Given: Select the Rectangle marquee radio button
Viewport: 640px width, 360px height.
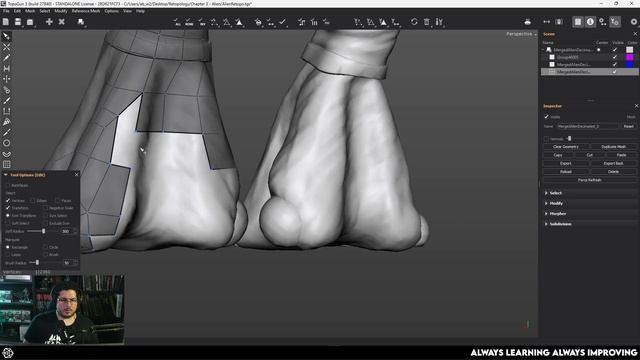Looking at the screenshot, I should coord(8,247).
